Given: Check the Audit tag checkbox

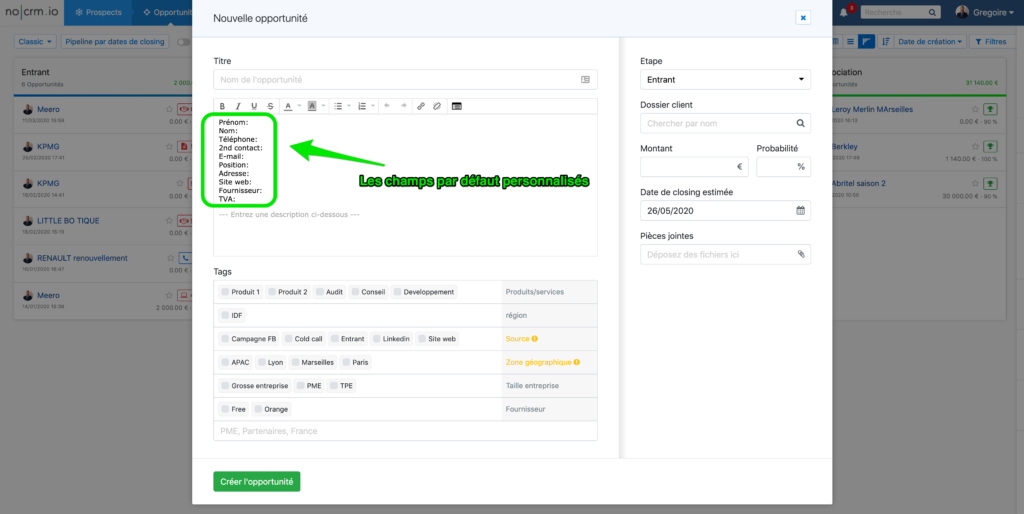Looking at the screenshot, I should (x=320, y=292).
